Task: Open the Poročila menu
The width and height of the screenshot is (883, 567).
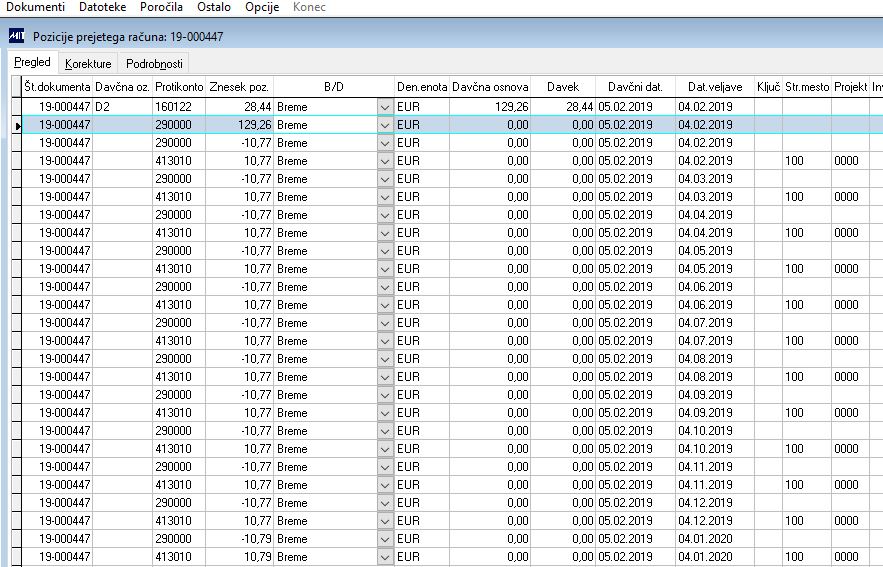Action: pyautogui.click(x=162, y=7)
